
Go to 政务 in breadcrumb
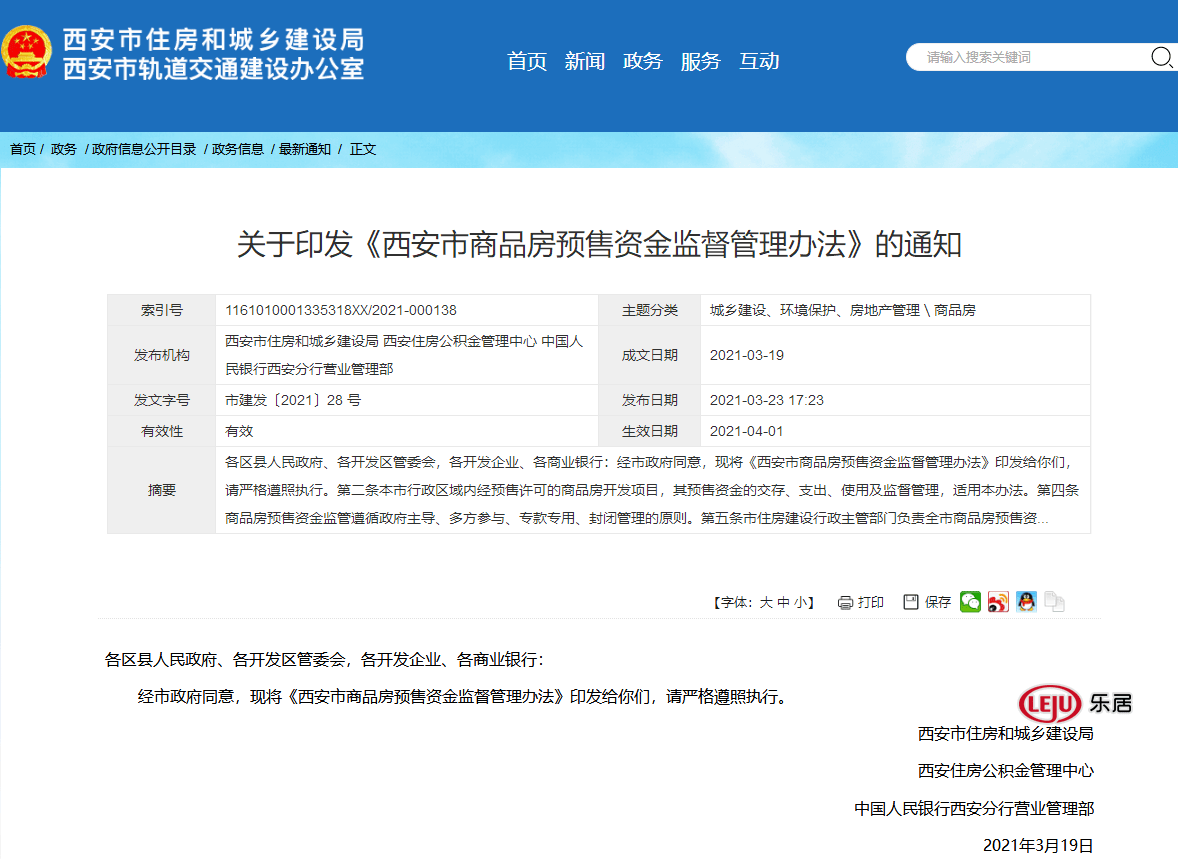click(64, 149)
